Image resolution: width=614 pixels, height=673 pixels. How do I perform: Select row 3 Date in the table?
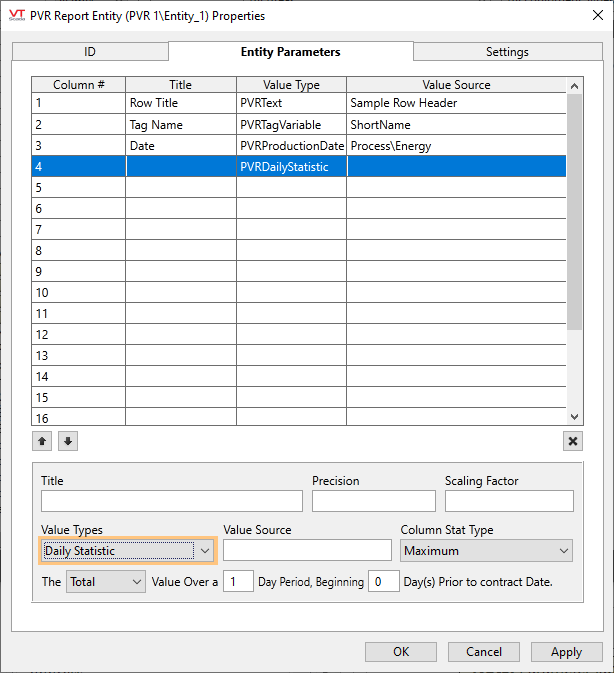pyautogui.click(x=180, y=146)
